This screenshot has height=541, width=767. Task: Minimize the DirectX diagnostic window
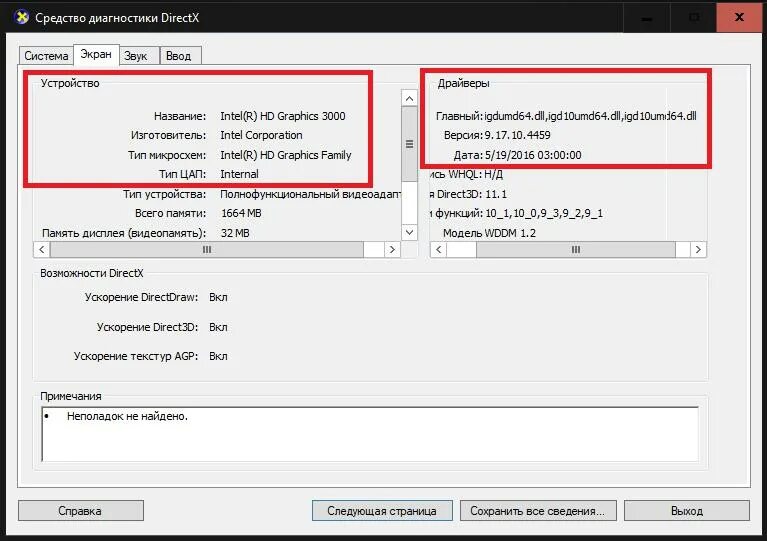tap(647, 17)
